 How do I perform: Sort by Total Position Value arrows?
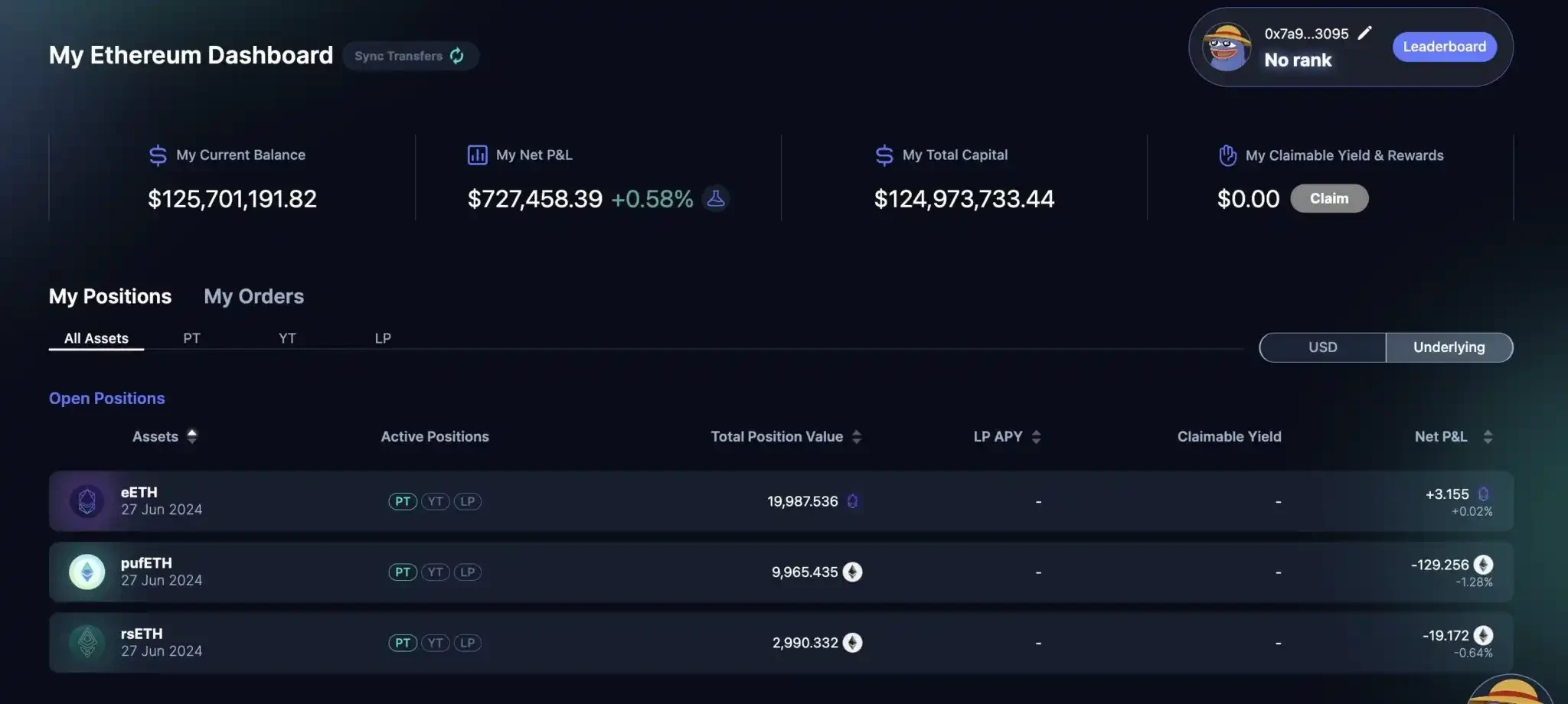[857, 437]
